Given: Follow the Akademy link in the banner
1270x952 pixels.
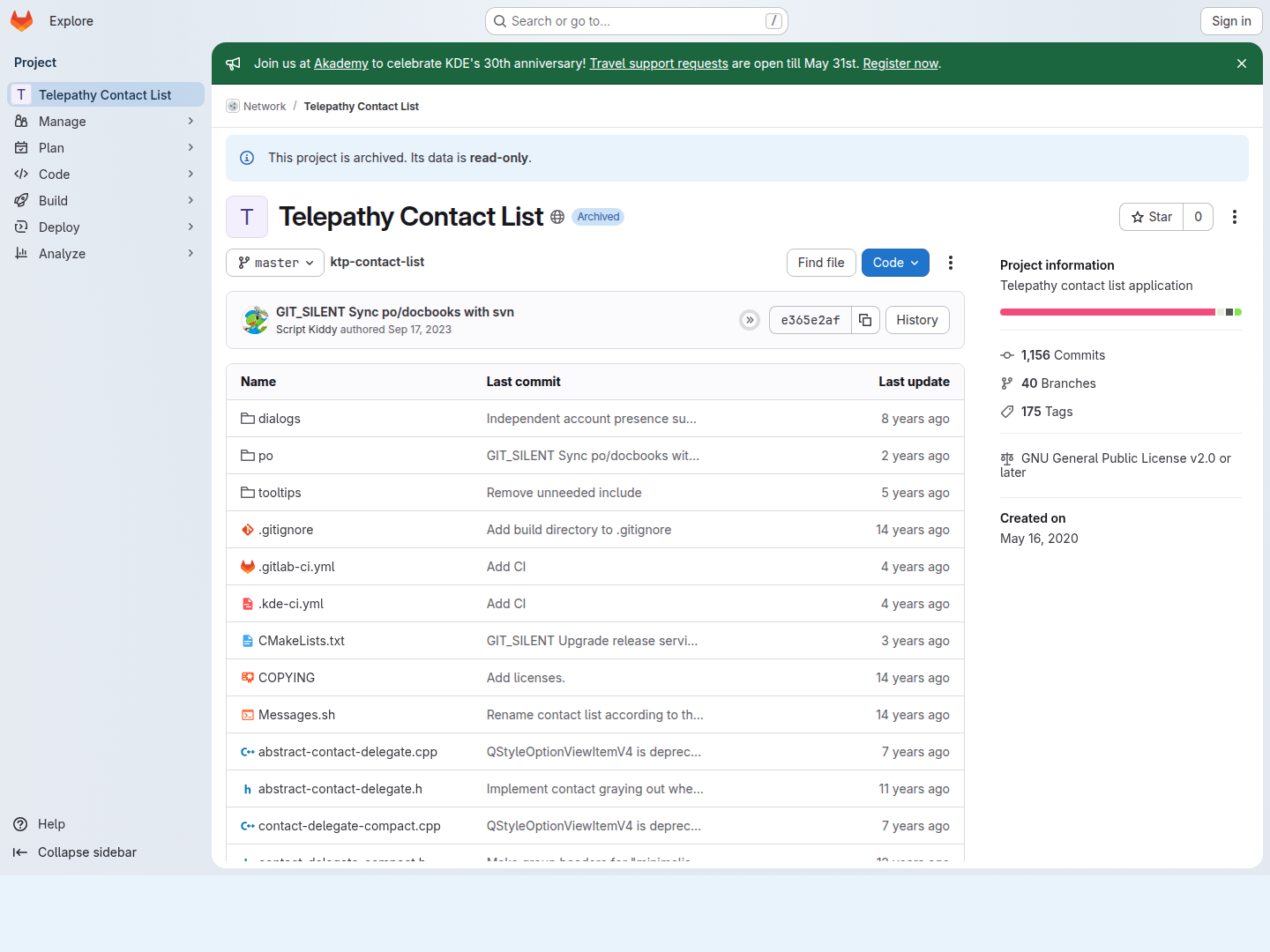Looking at the screenshot, I should [341, 63].
